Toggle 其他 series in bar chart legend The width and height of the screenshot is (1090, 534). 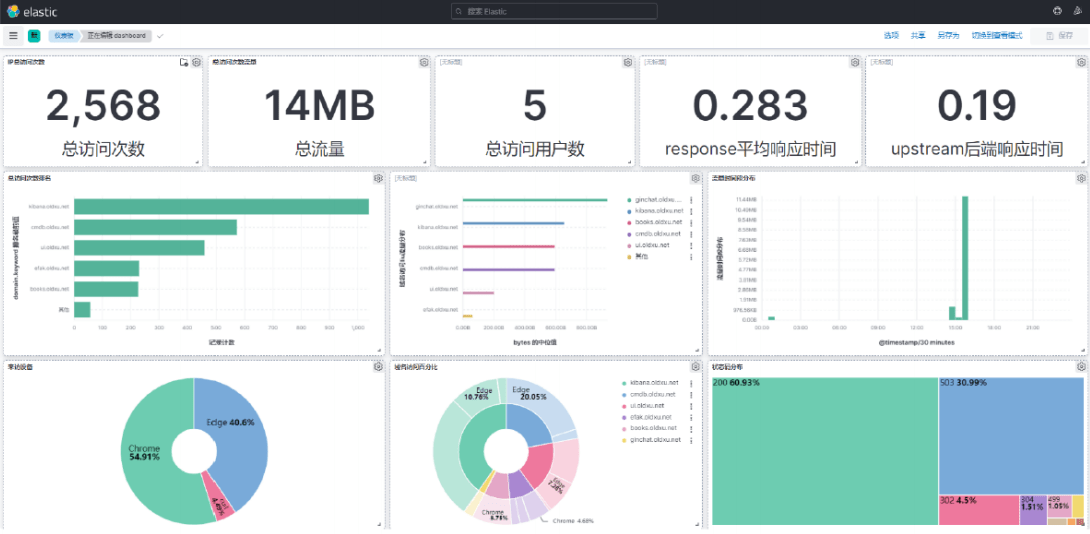click(641, 256)
